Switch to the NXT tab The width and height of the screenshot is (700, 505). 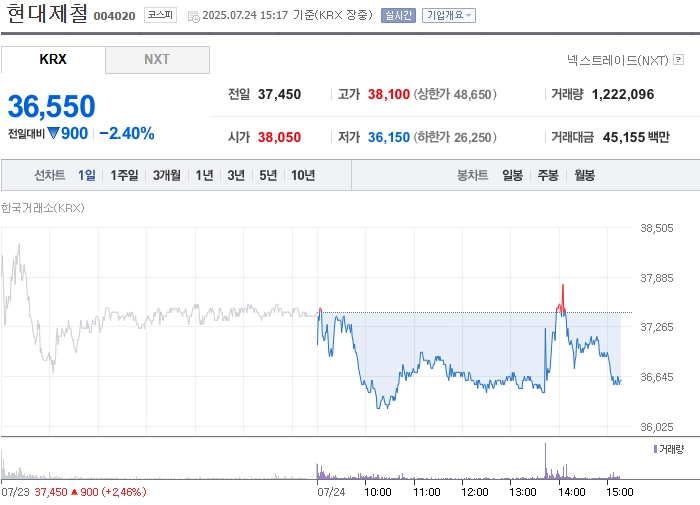coord(157,59)
